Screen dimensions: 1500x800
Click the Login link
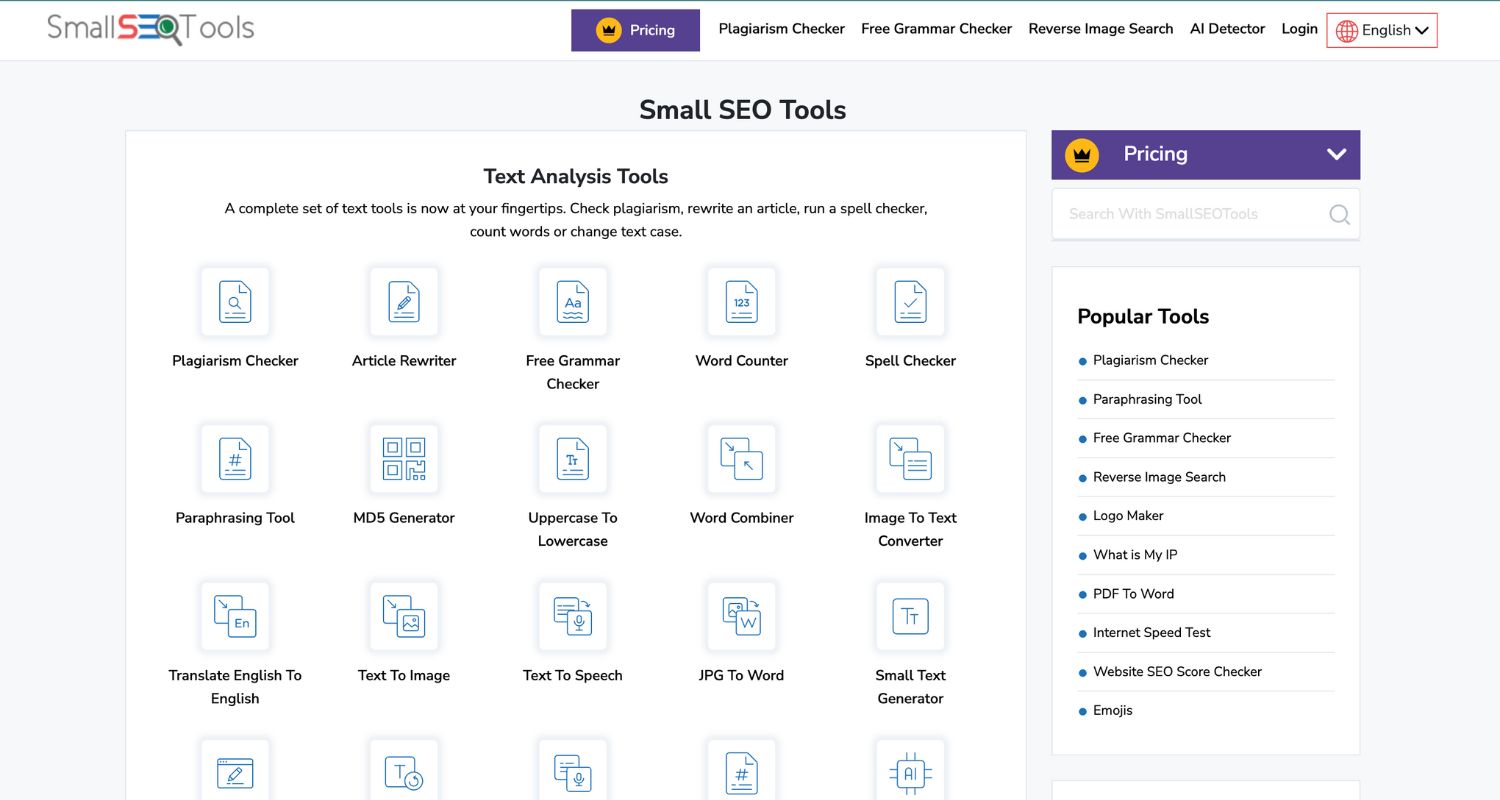pos(1299,29)
